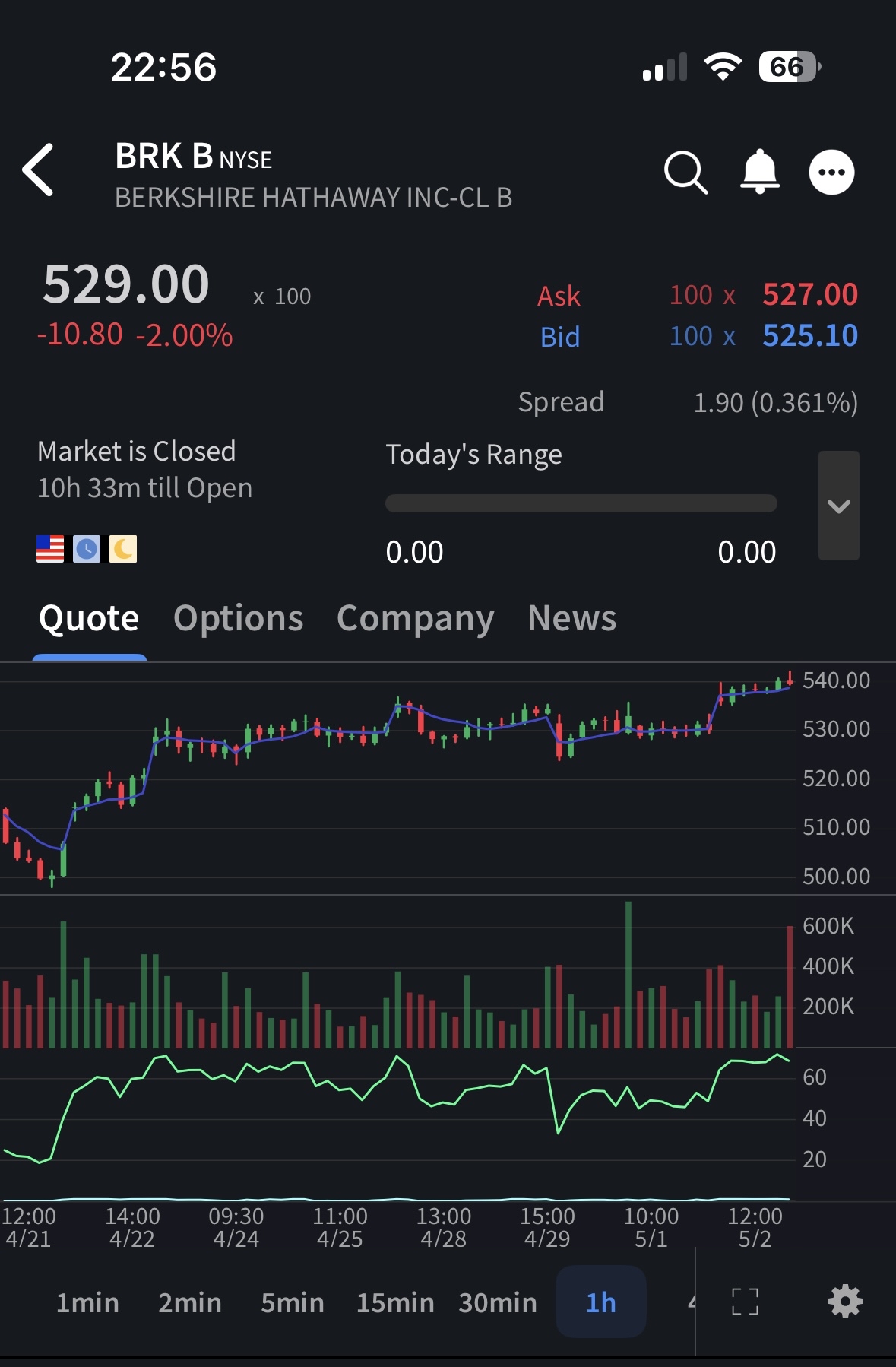Tap the ask price 527.00

pyautogui.click(x=810, y=294)
